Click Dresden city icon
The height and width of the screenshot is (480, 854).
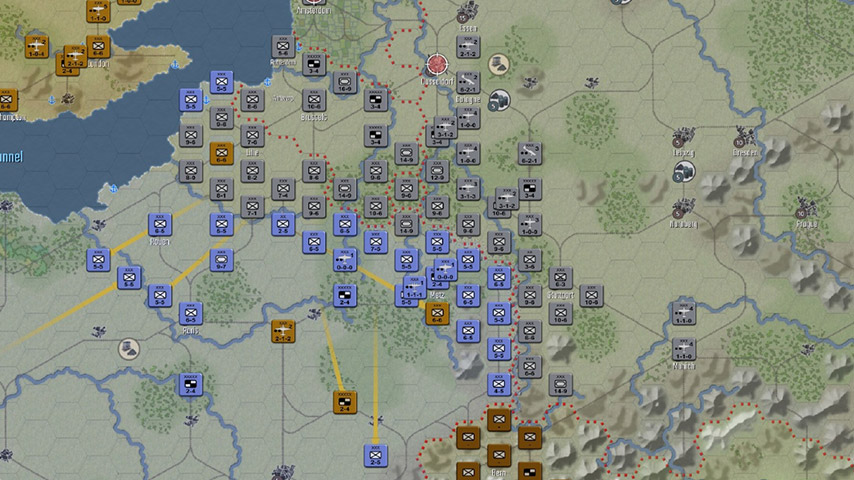coord(745,137)
